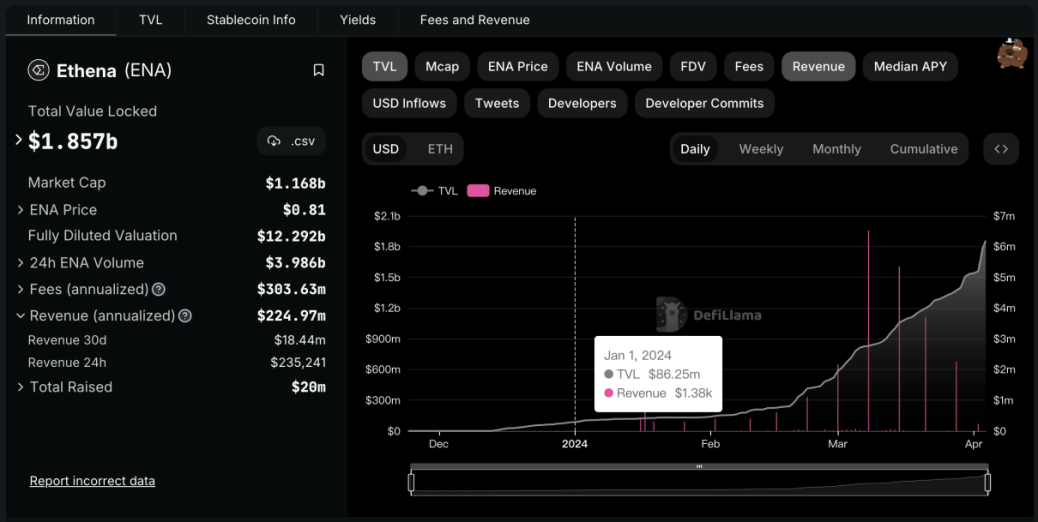Screen dimensions: 1038x522
Task: Toggle the FDV chart metric
Action: tap(692, 66)
